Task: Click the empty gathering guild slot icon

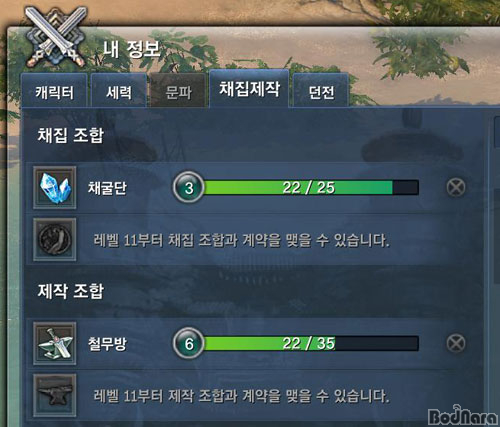Action: click(55, 240)
